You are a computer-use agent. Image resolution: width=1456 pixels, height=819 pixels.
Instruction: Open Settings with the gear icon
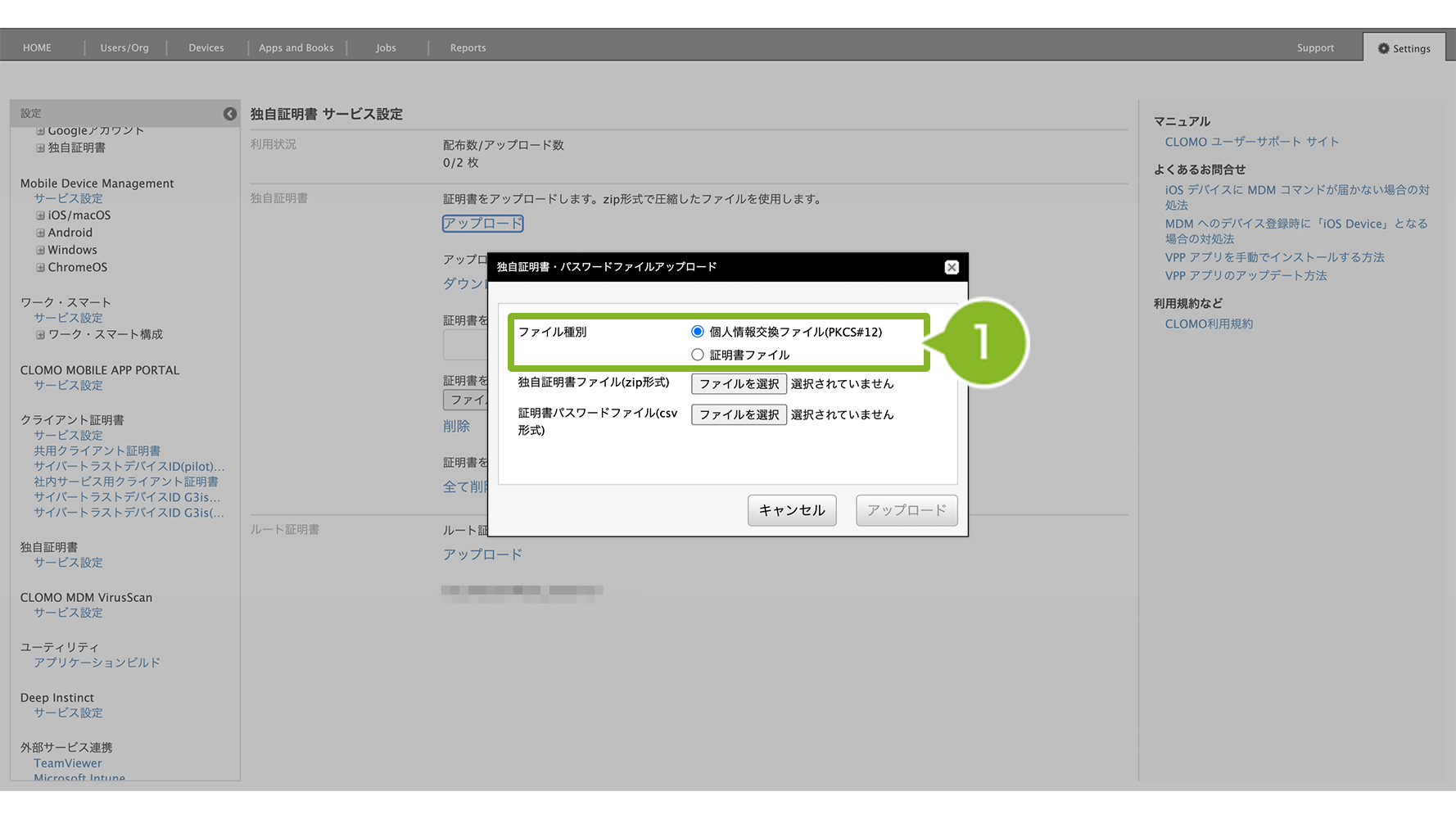[x=1404, y=48]
